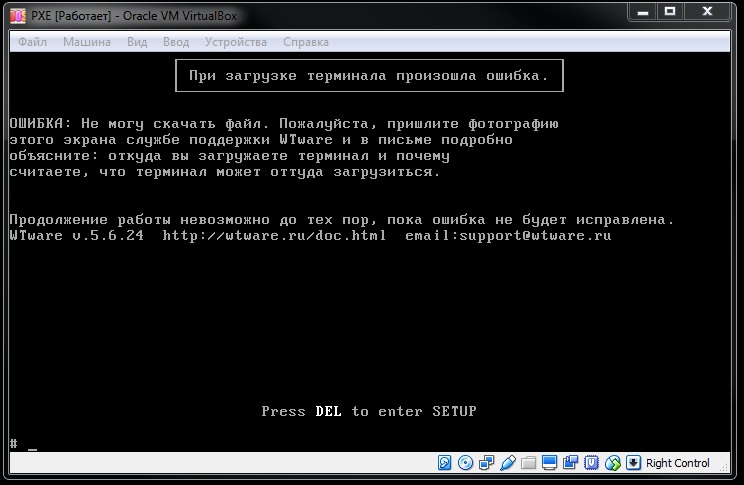Open the Устройства menu
744x485 pixels.
[x=235, y=42]
